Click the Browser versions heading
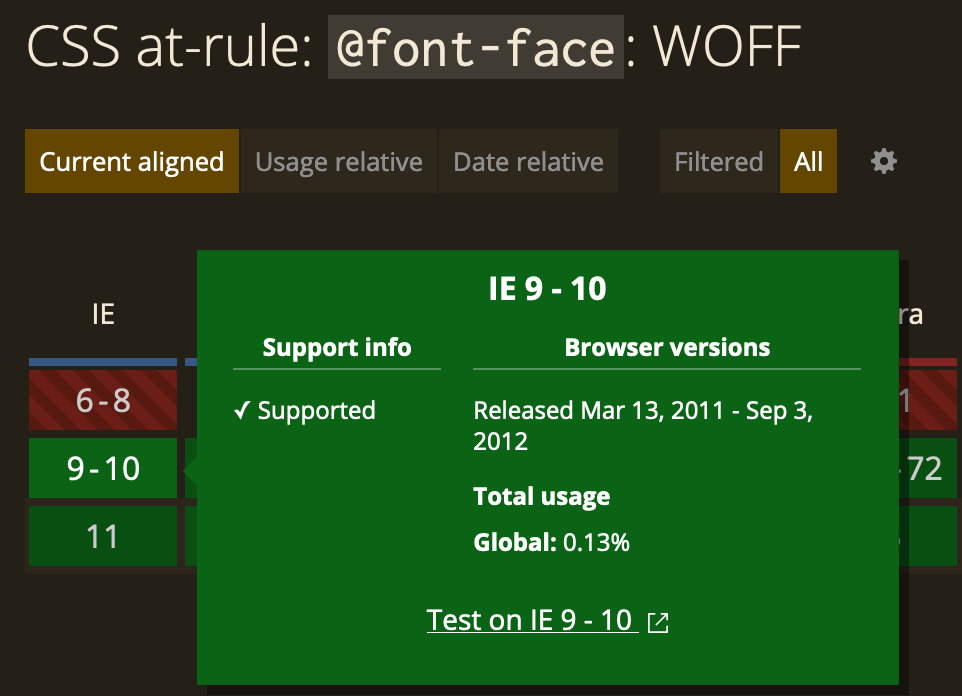This screenshot has width=962, height=696. [667, 347]
